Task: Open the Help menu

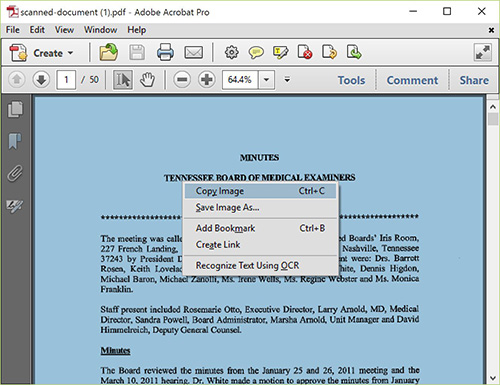Action: point(137,30)
